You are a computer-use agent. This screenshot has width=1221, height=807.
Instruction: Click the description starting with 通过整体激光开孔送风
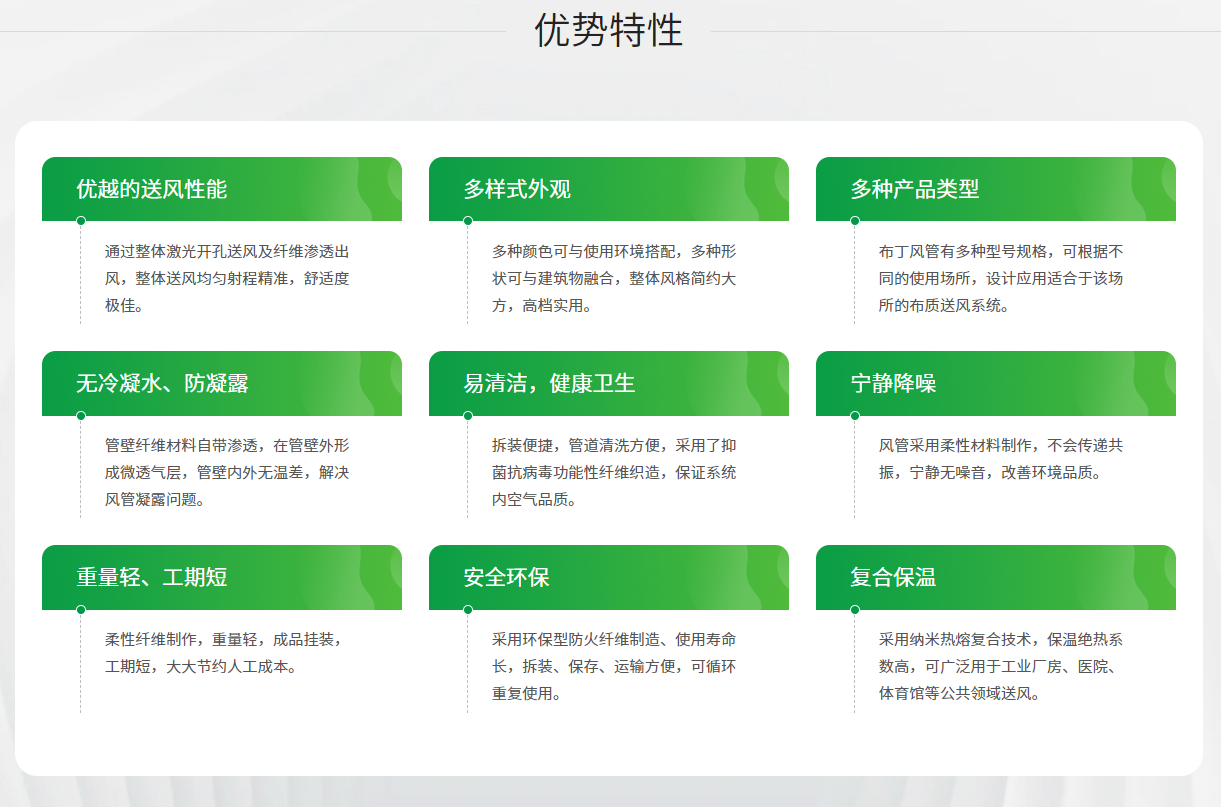point(227,278)
